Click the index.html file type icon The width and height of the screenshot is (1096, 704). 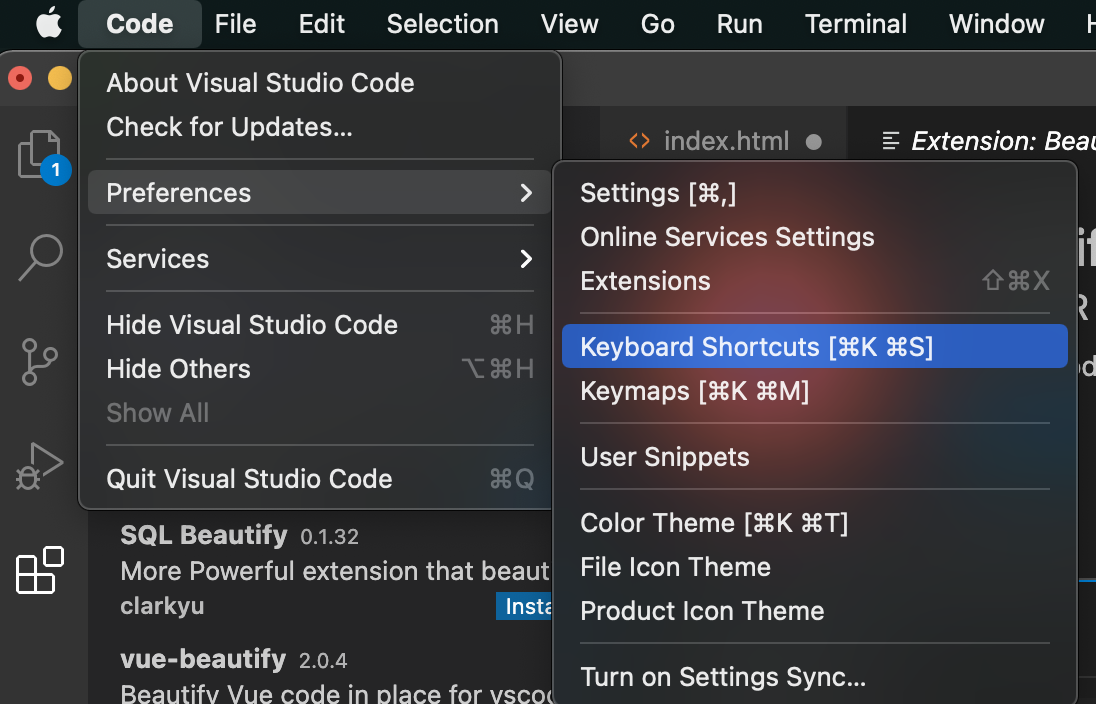639,141
